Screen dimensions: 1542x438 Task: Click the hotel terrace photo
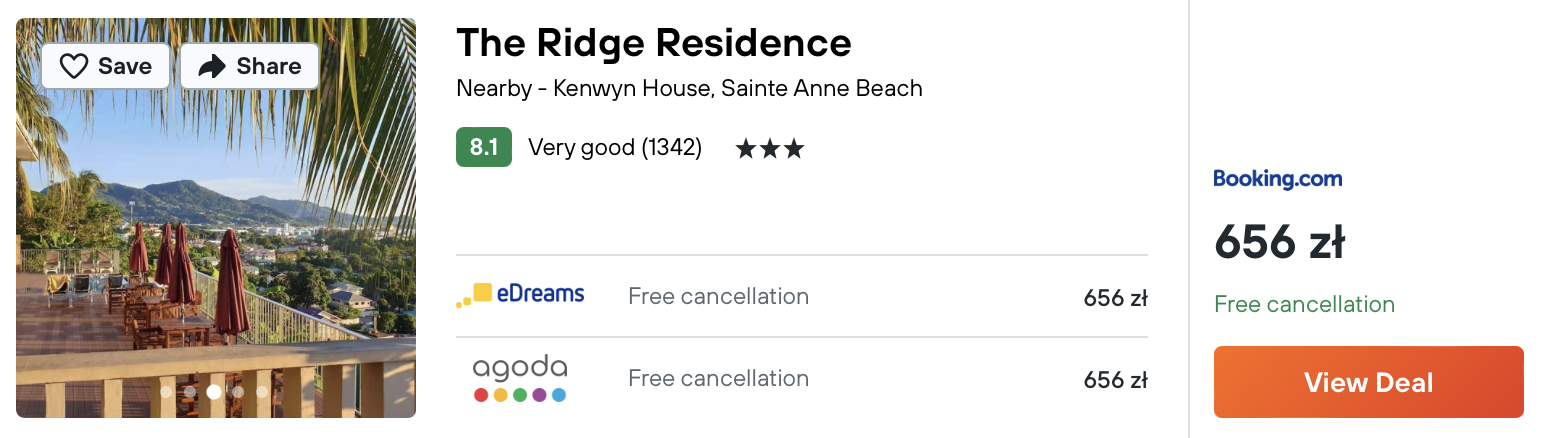click(x=216, y=218)
